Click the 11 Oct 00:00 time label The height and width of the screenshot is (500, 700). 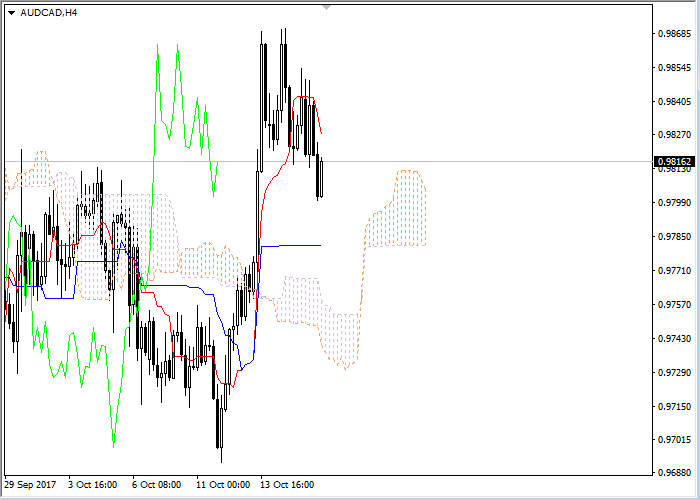(223, 485)
